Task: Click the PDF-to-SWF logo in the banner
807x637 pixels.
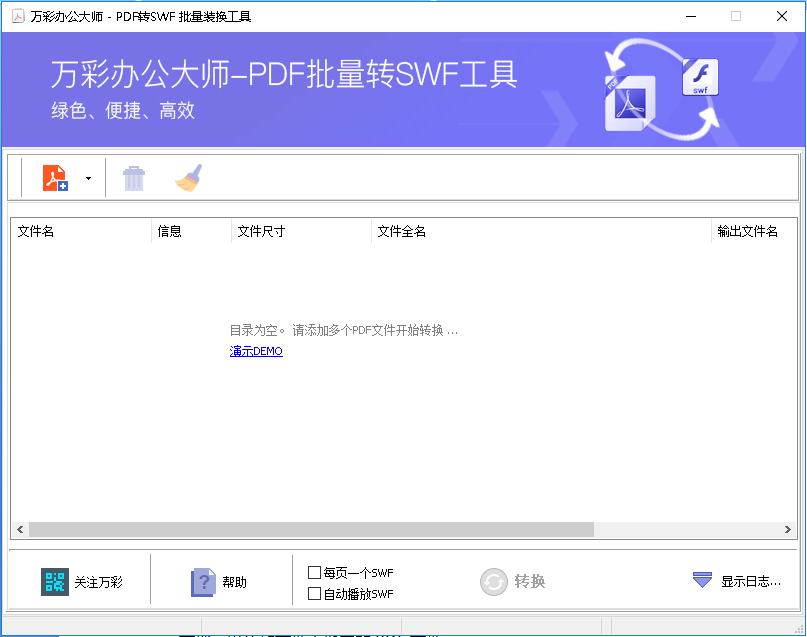Action: tap(629, 101)
